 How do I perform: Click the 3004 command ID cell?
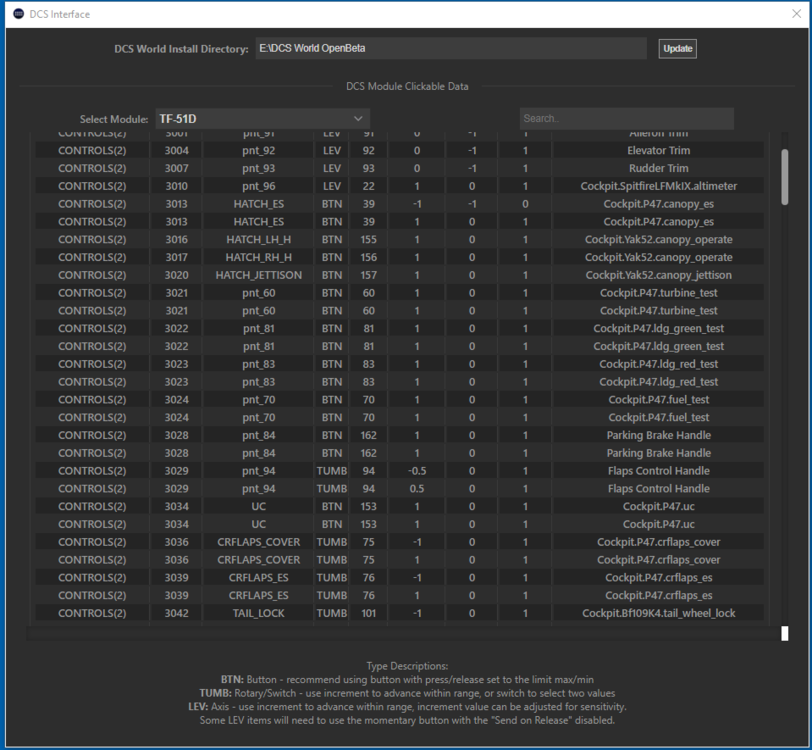tap(177, 151)
